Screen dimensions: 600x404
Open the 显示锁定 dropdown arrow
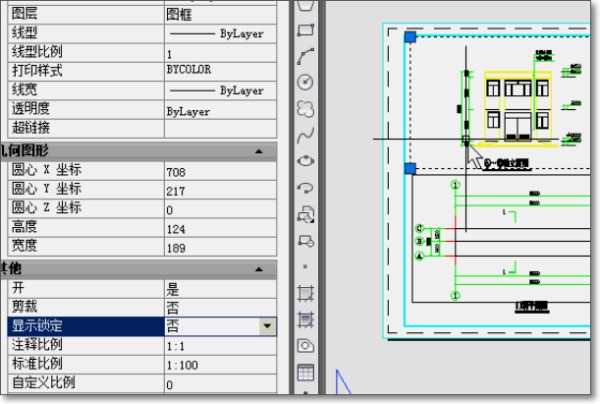point(267,326)
